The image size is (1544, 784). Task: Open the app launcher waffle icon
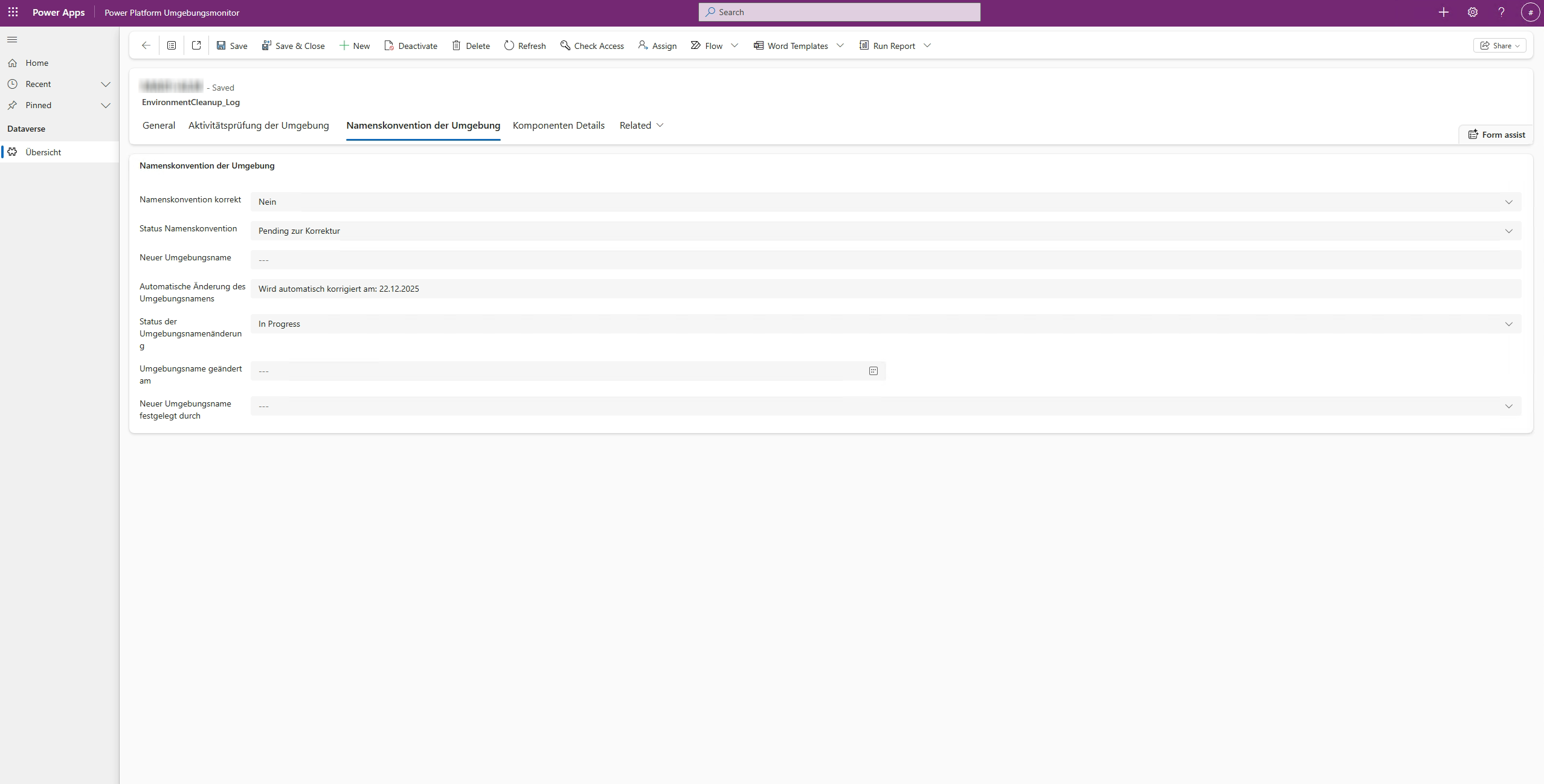point(13,12)
